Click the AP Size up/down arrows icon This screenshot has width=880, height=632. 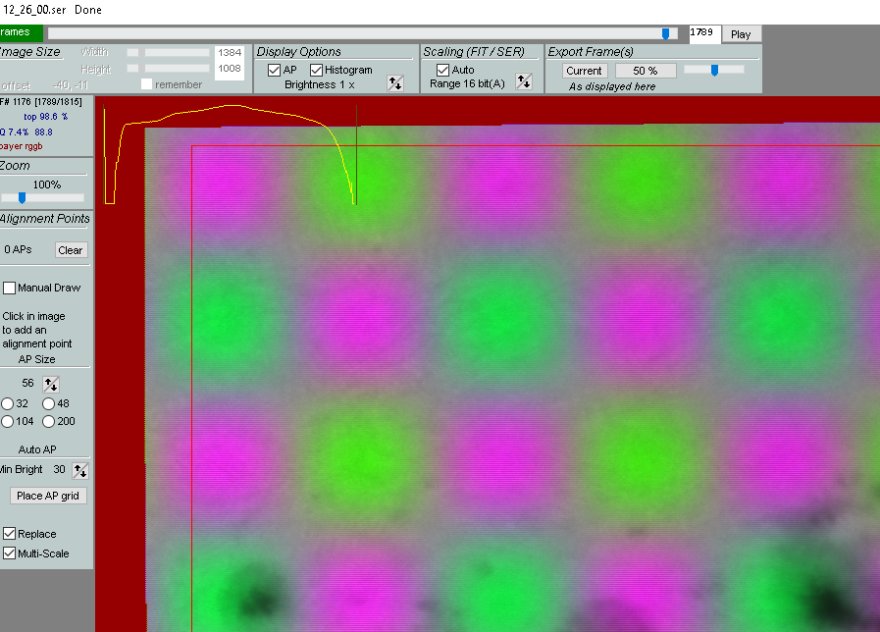click(x=51, y=384)
